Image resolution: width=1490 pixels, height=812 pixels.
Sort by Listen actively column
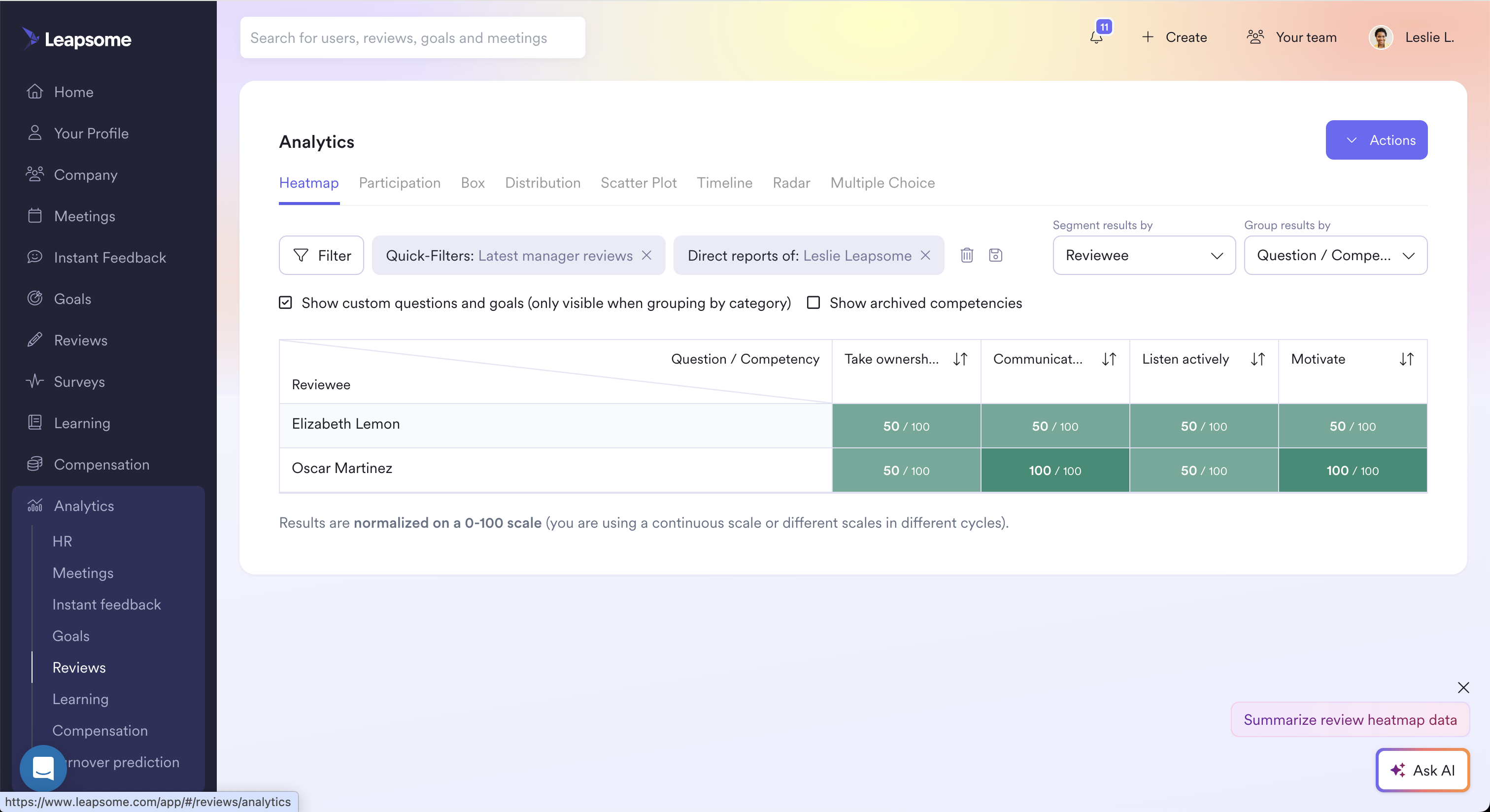point(1257,359)
